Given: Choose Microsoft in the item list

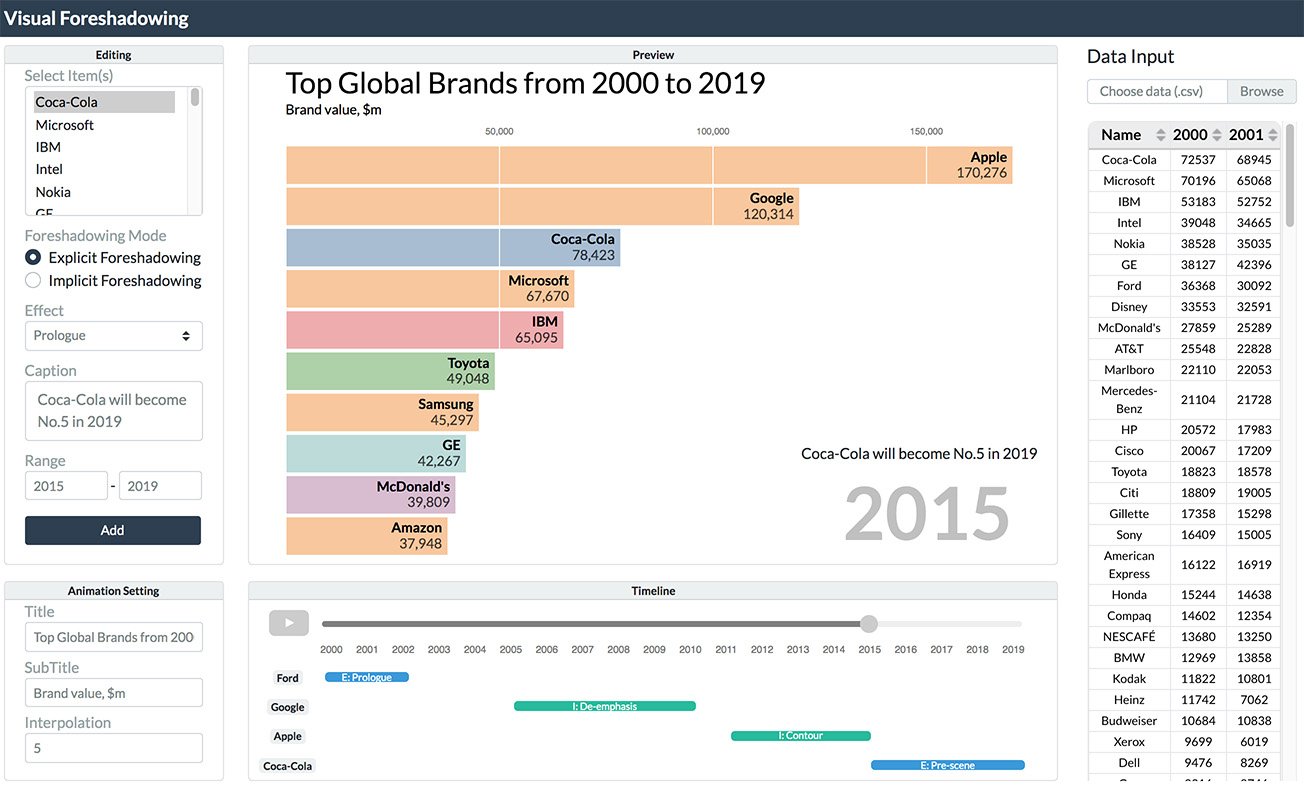Looking at the screenshot, I should coord(65,125).
